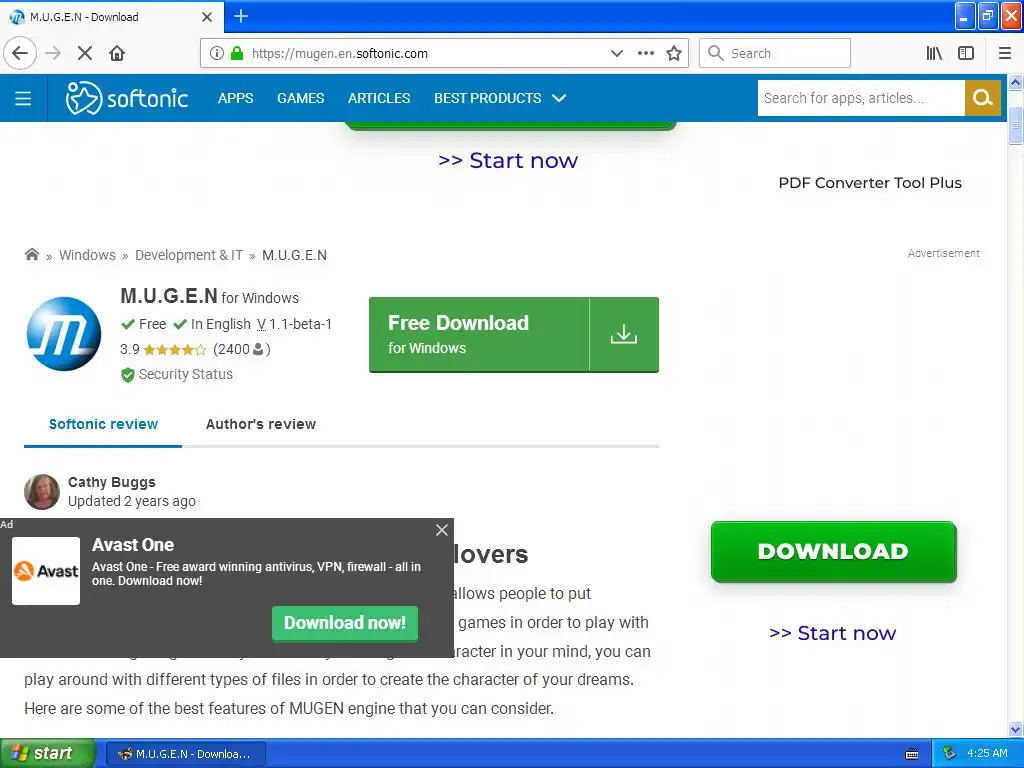Viewport: 1024px width, 768px height.
Task: Click the green DOWNLOAD ad button
Action: [x=833, y=551]
